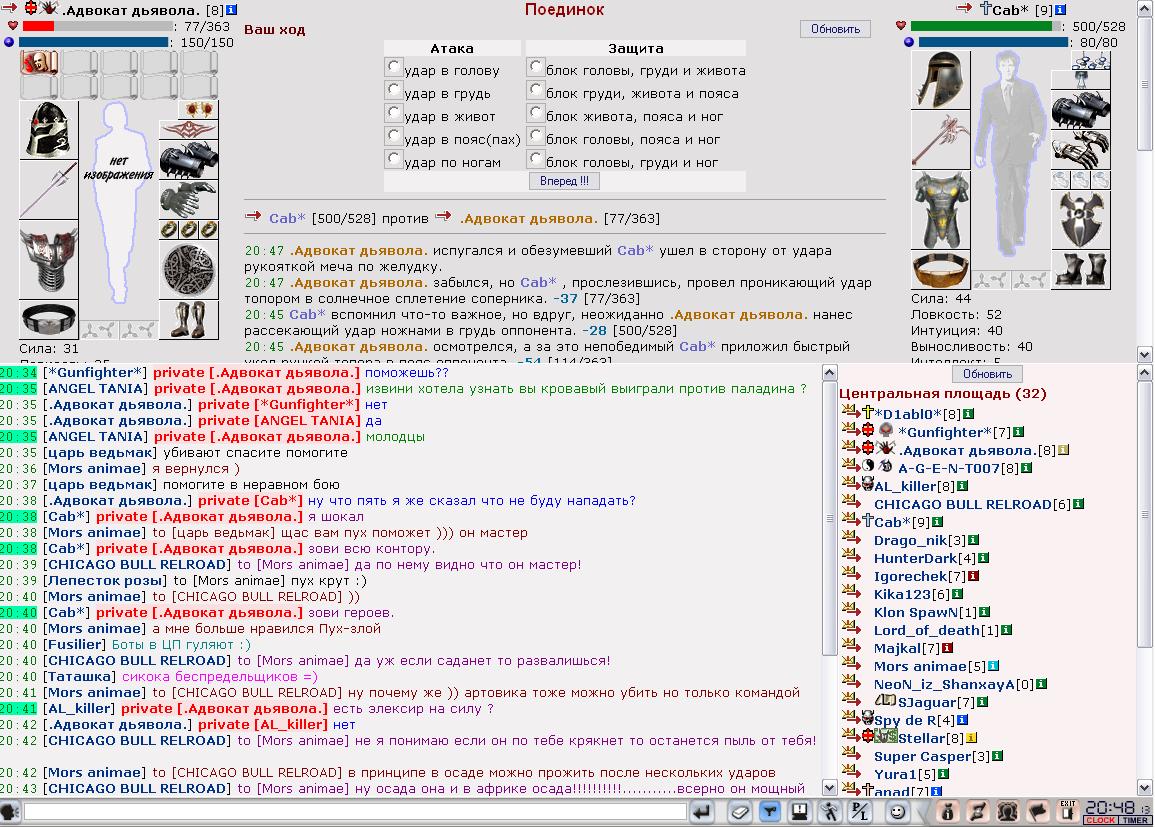1155x827 pixels.
Task: Click the running man icon in bottom toolbar
Action: point(829,812)
